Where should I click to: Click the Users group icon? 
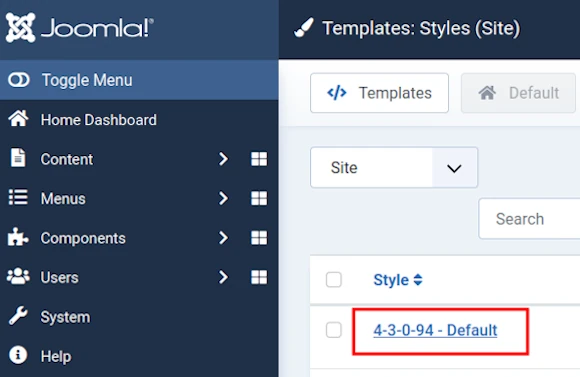point(18,276)
